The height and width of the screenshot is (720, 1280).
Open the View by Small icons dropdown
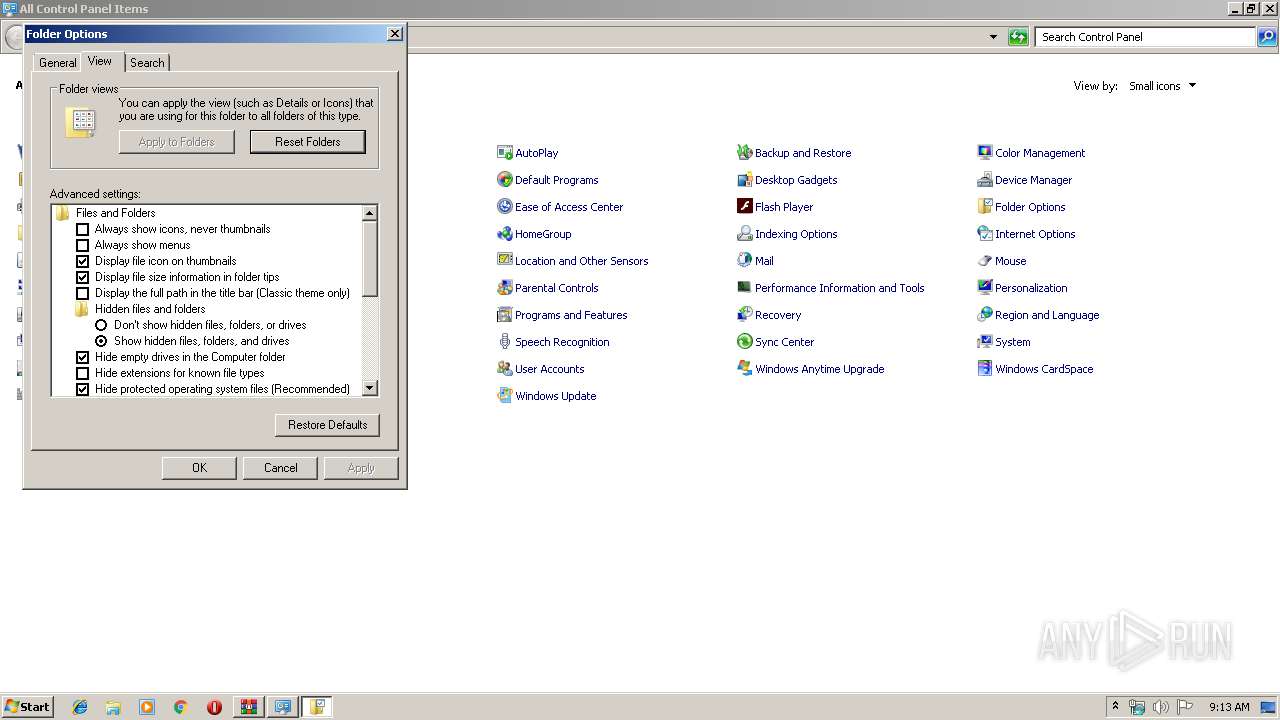click(1162, 86)
